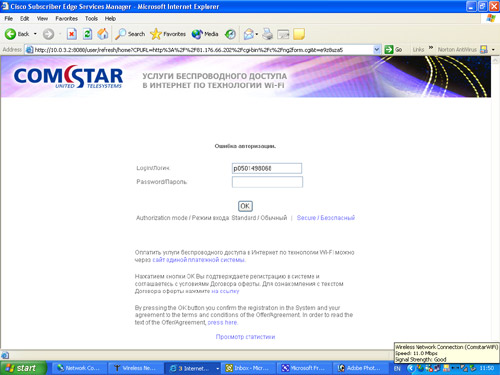
Task: Click the Password/Пароль input field
Action: click(x=267, y=182)
